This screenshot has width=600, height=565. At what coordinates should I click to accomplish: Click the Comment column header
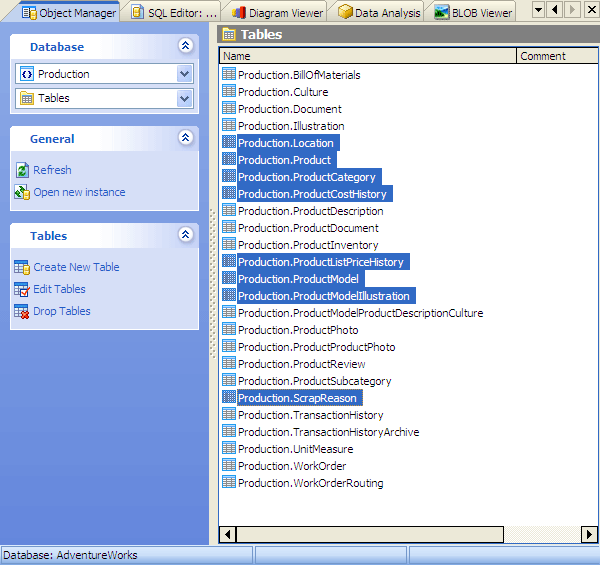557,56
